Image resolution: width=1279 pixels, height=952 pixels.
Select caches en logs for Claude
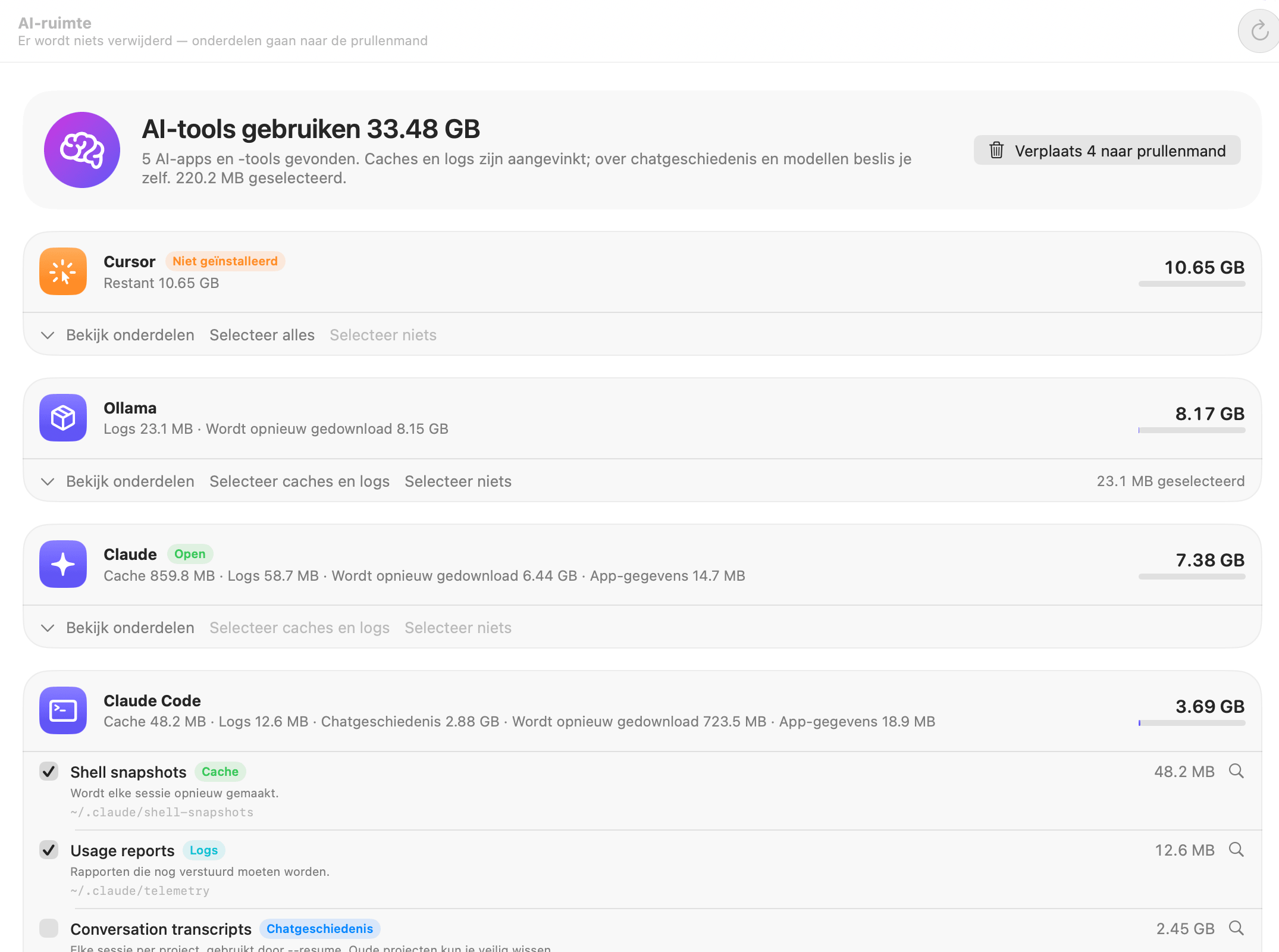[x=299, y=628]
